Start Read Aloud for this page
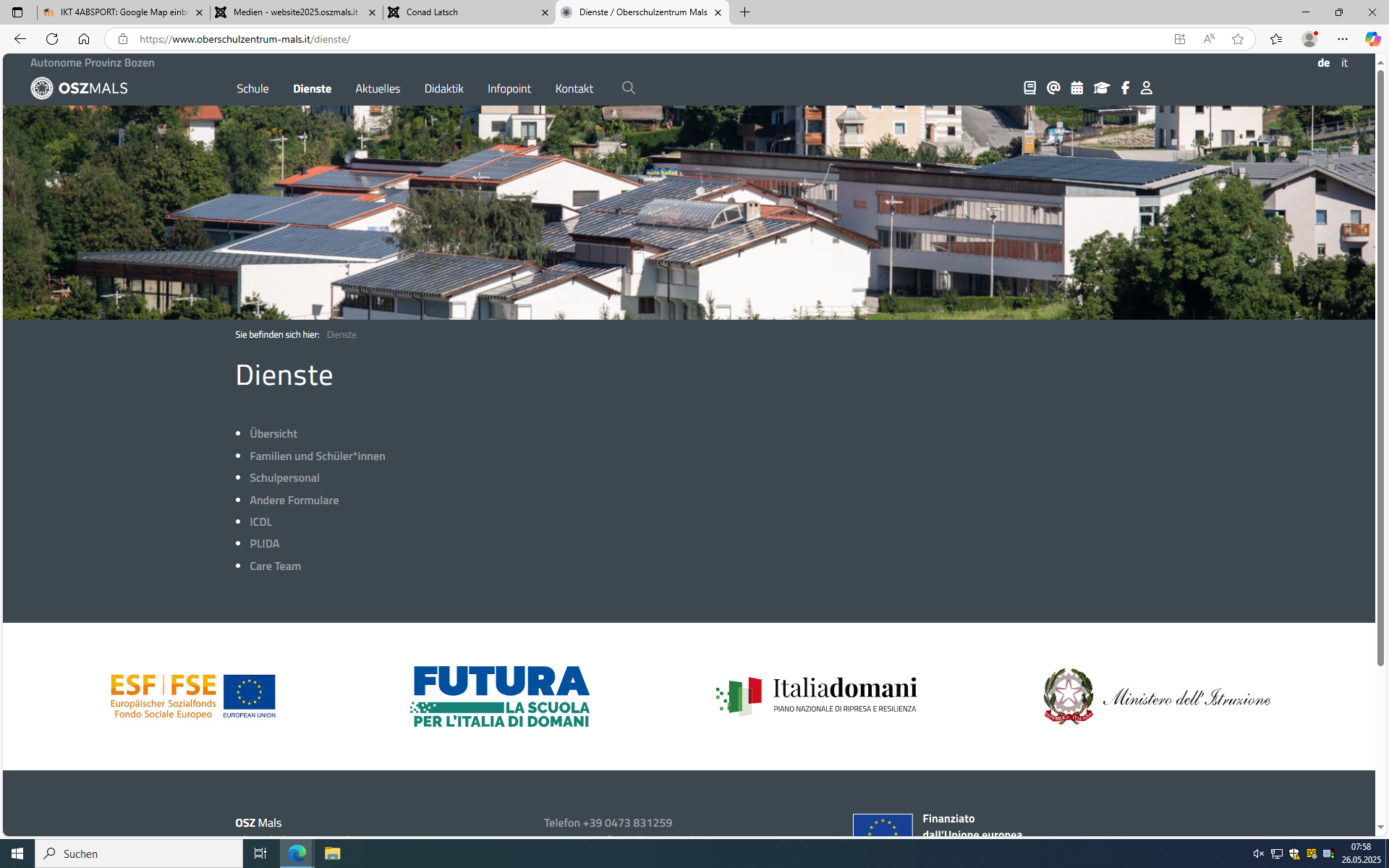The width and height of the screenshot is (1389, 868). tap(1209, 39)
